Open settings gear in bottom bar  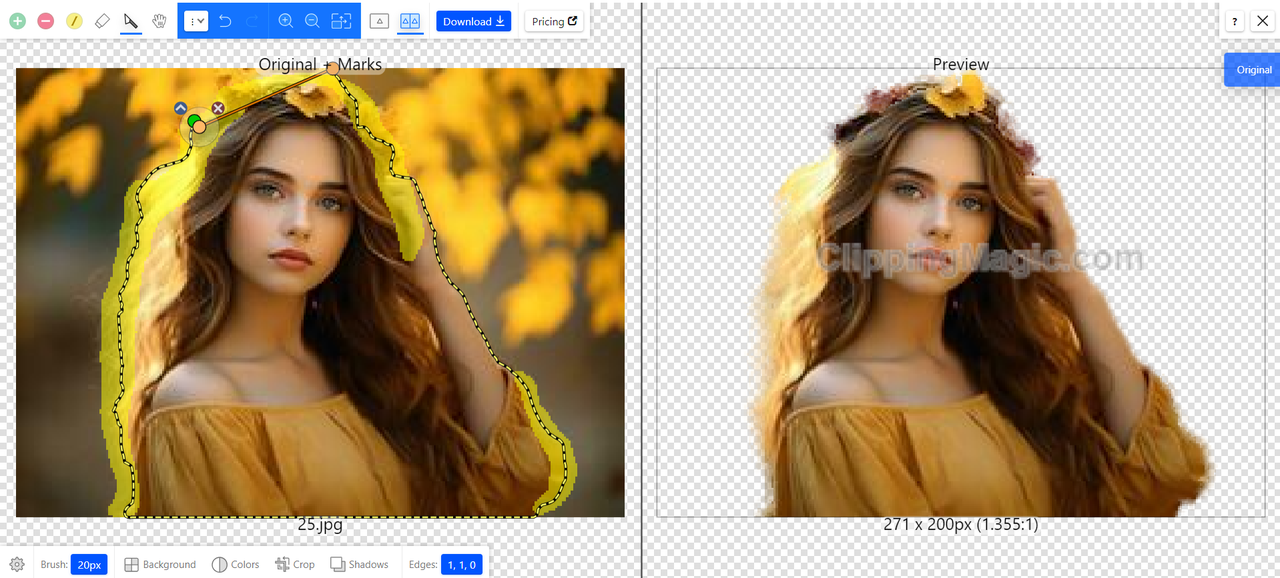pos(17,564)
